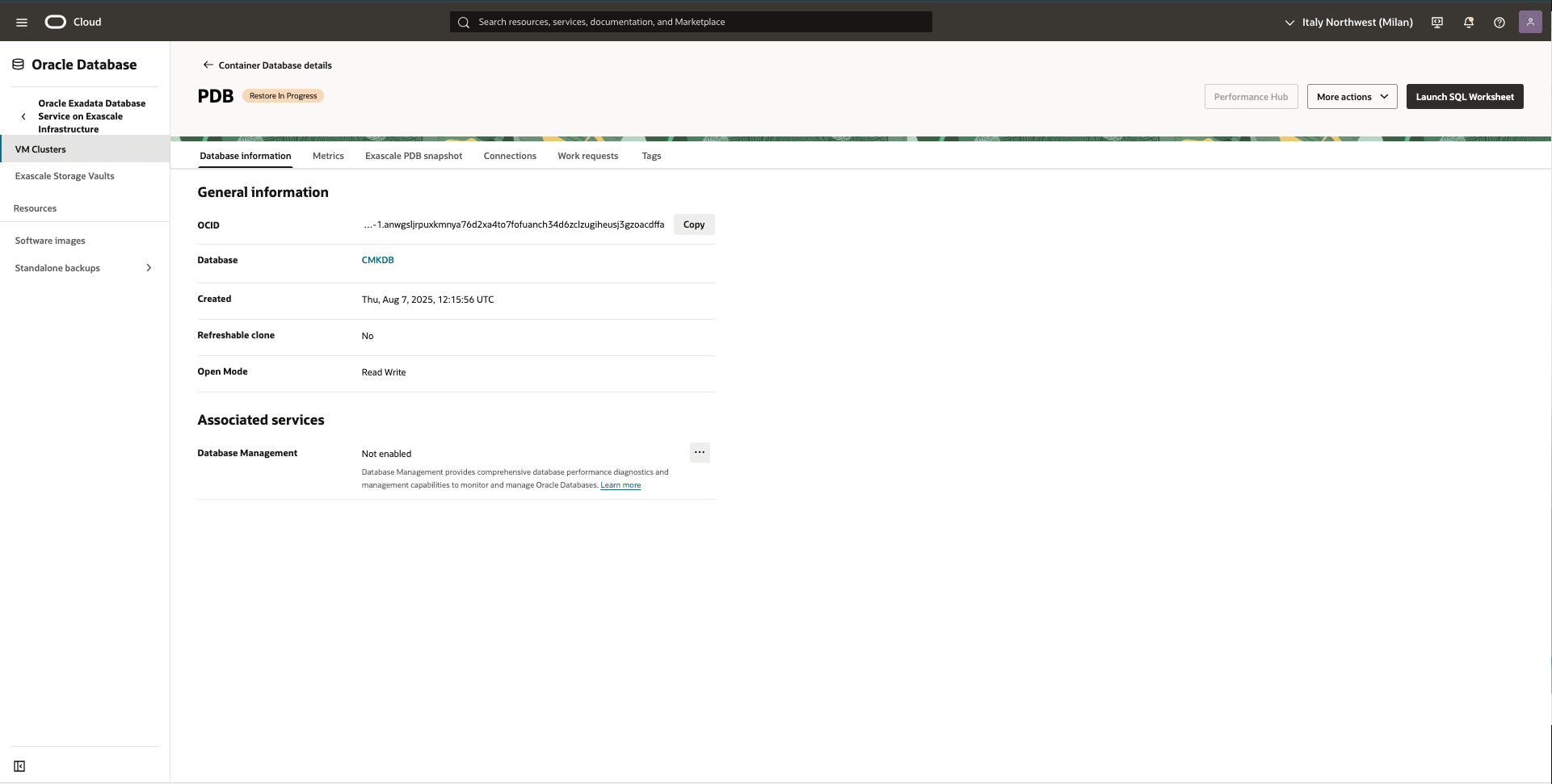
Task: Open the Database Management three-dot menu
Action: point(700,452)
